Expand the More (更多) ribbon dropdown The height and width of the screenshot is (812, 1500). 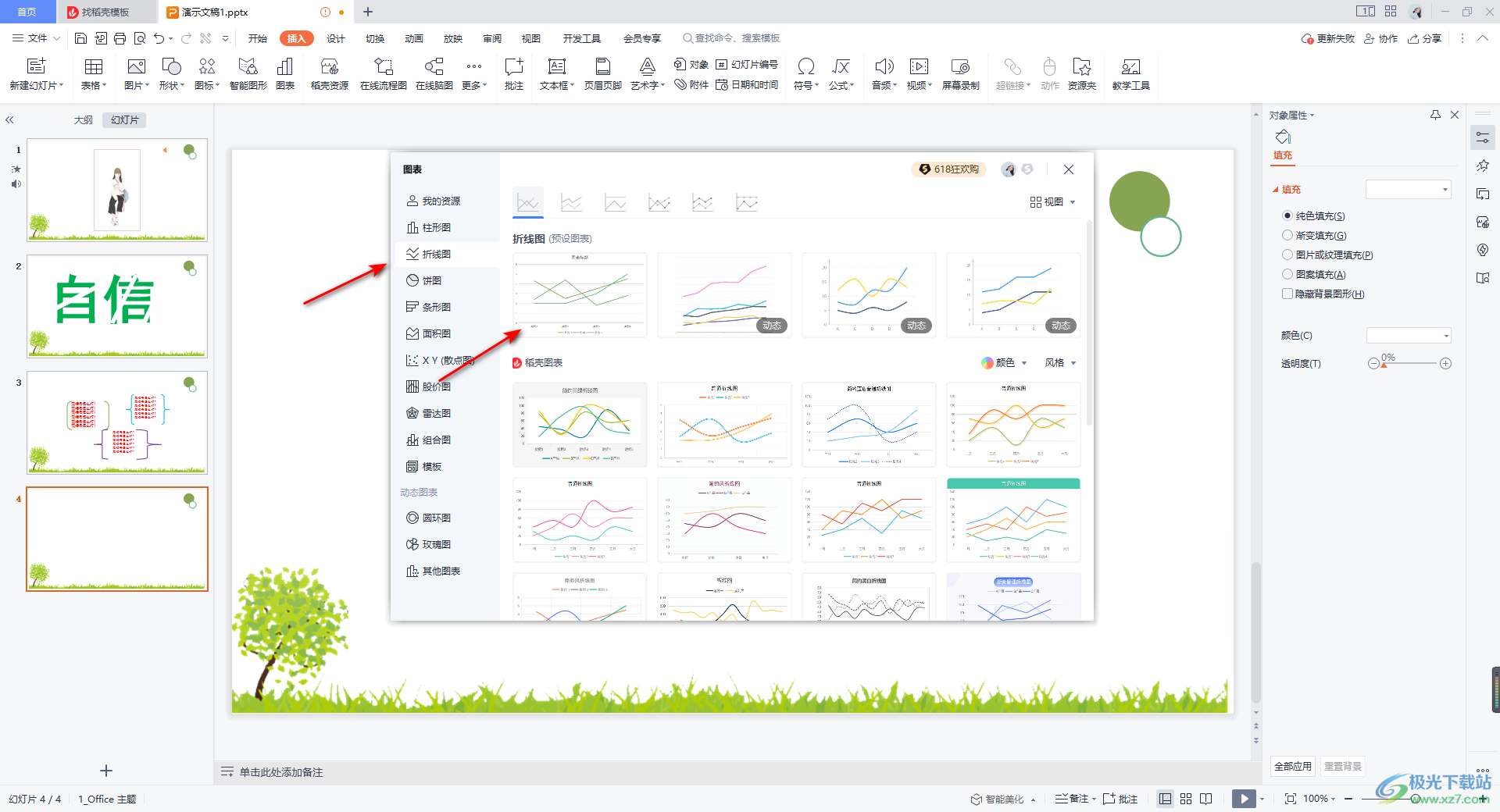point(474,74)
